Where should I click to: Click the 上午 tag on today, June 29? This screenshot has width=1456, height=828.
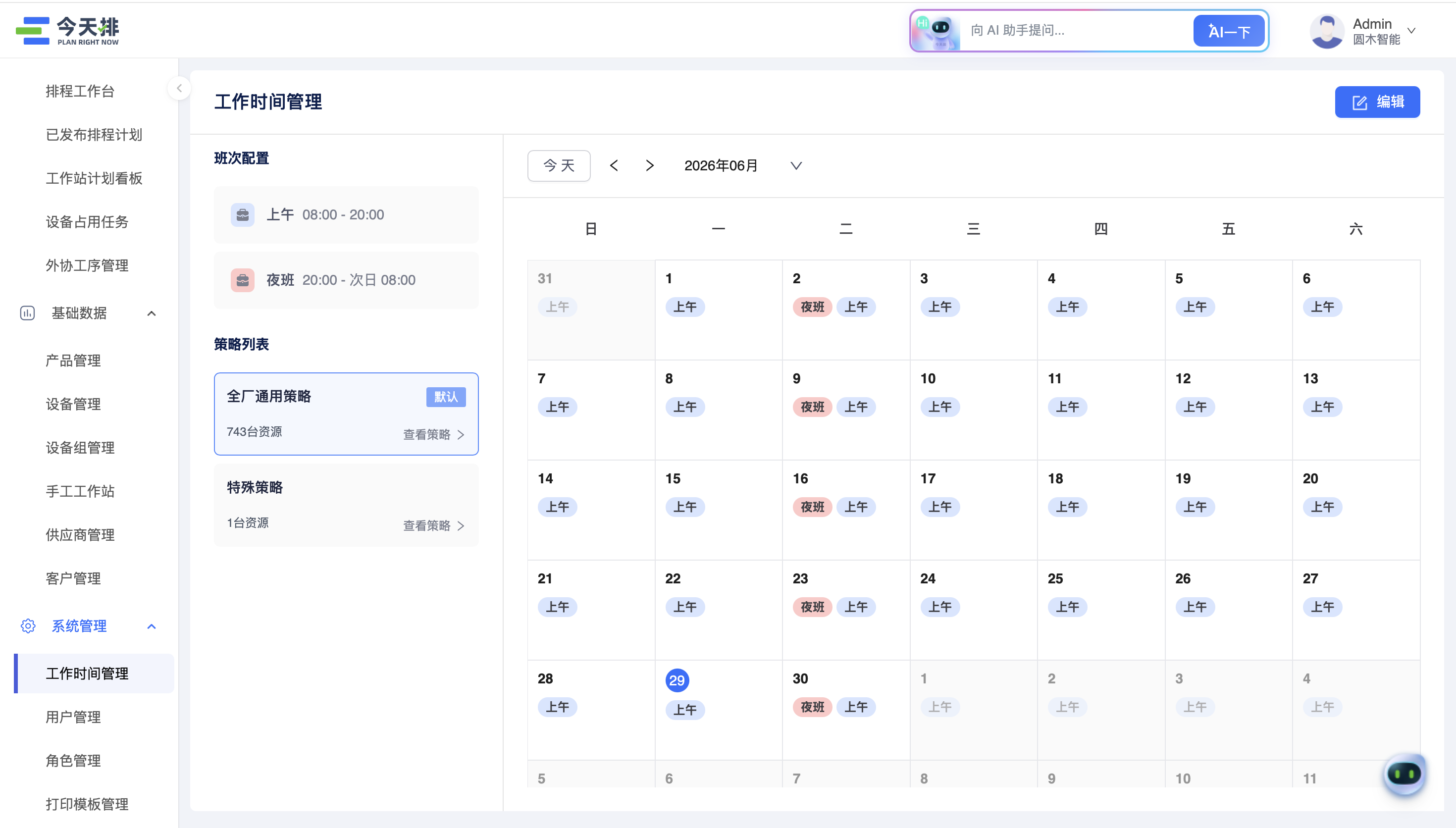click(685, 710)
